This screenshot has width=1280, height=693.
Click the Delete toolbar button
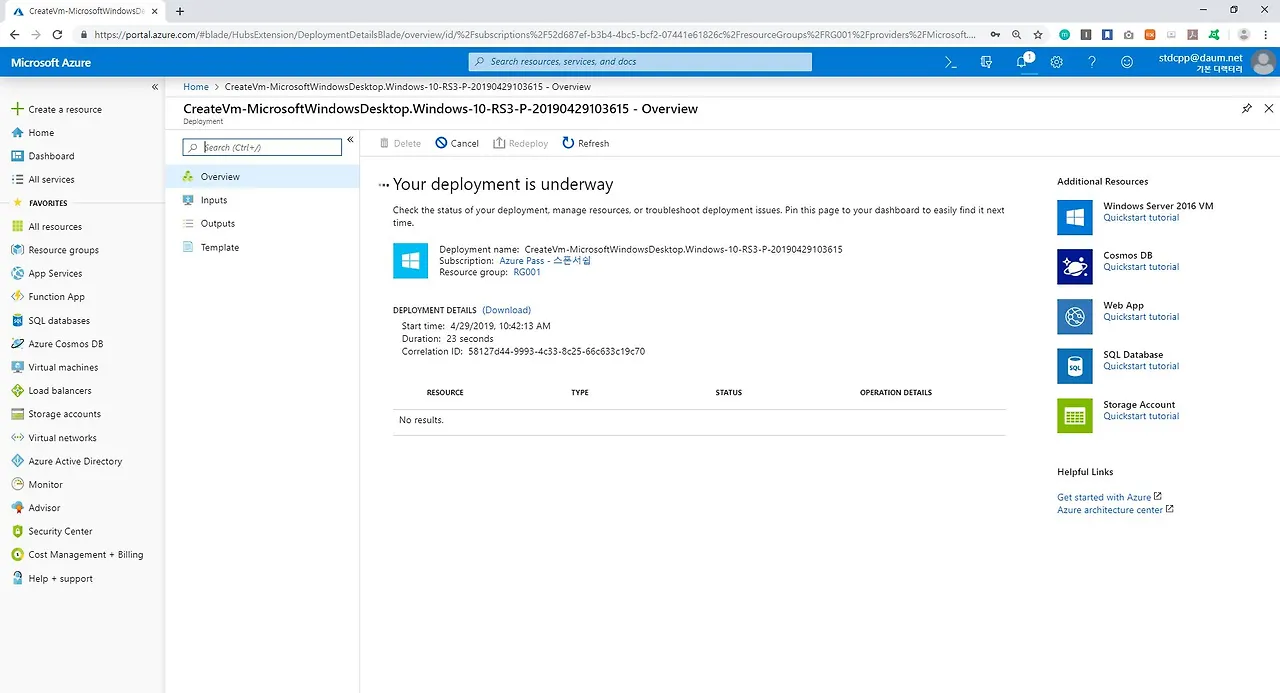point(401,144)
